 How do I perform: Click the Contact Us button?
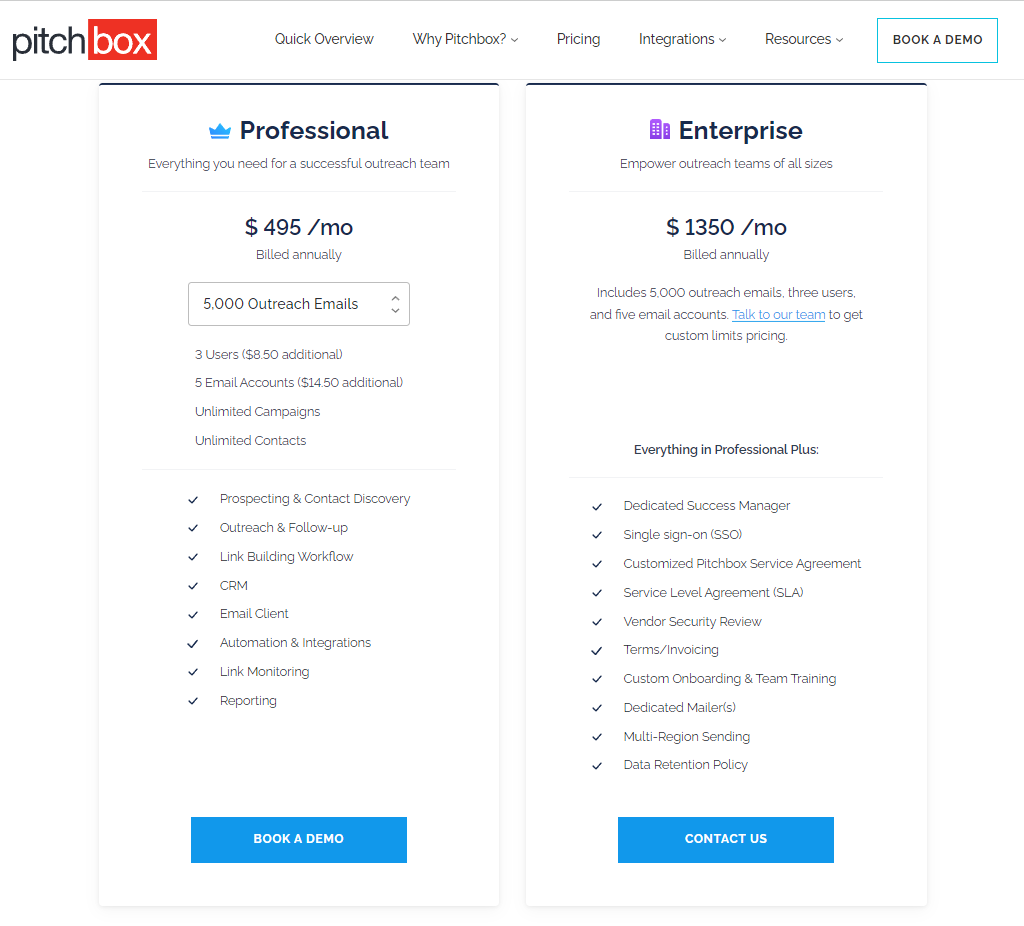(726, 840)
